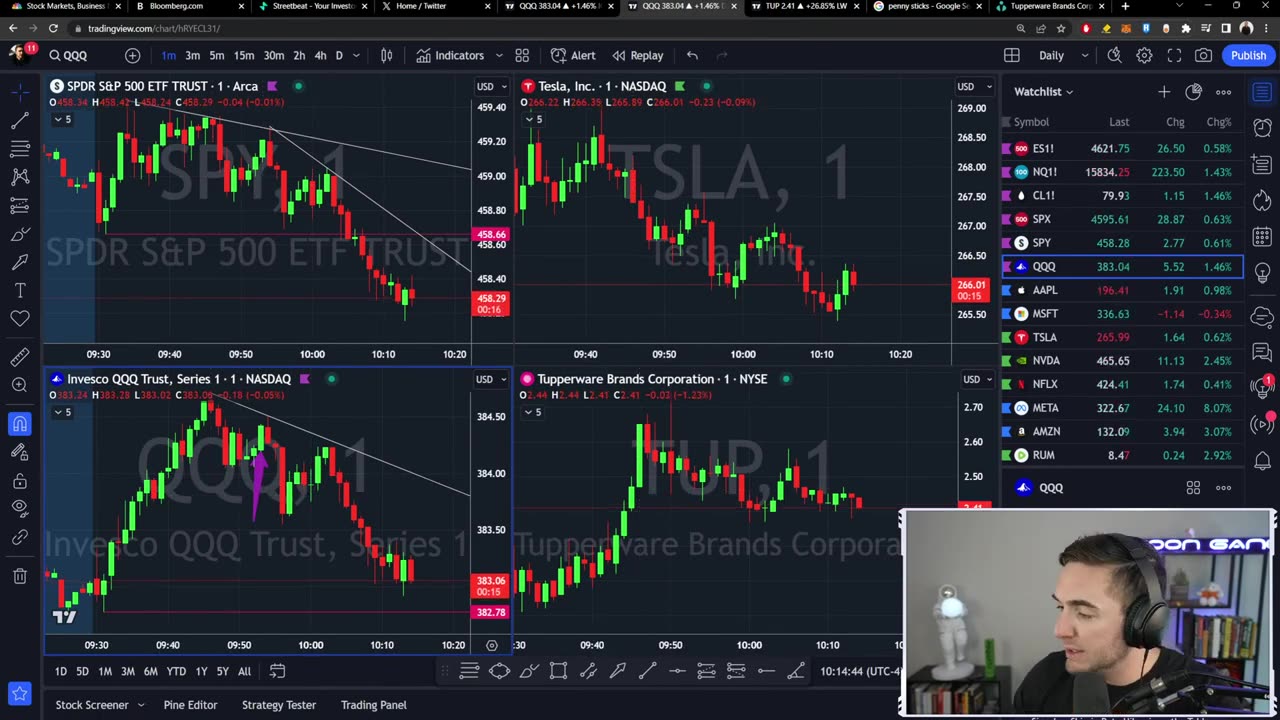Expand the Watchlist dropdown
This screenshot has width=1280, height=720.
[x=1044, y=92]
